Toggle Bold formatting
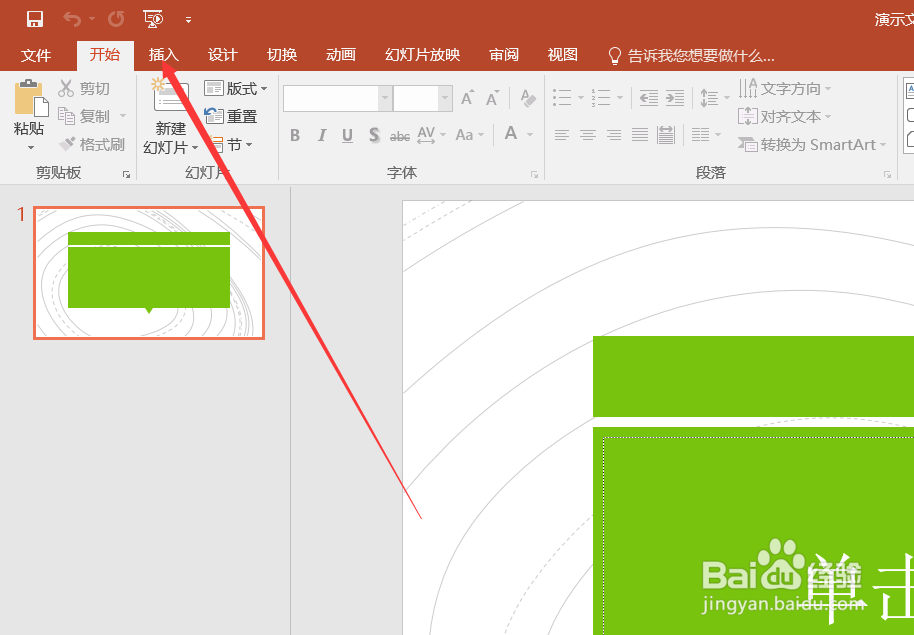The height and width of the screenshot is (635, 914). (295, 135)
